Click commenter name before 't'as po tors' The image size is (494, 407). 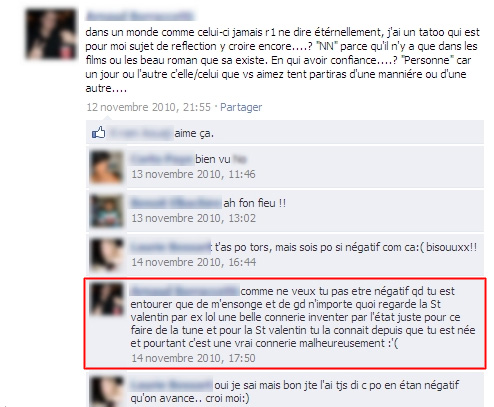[171, 247]
